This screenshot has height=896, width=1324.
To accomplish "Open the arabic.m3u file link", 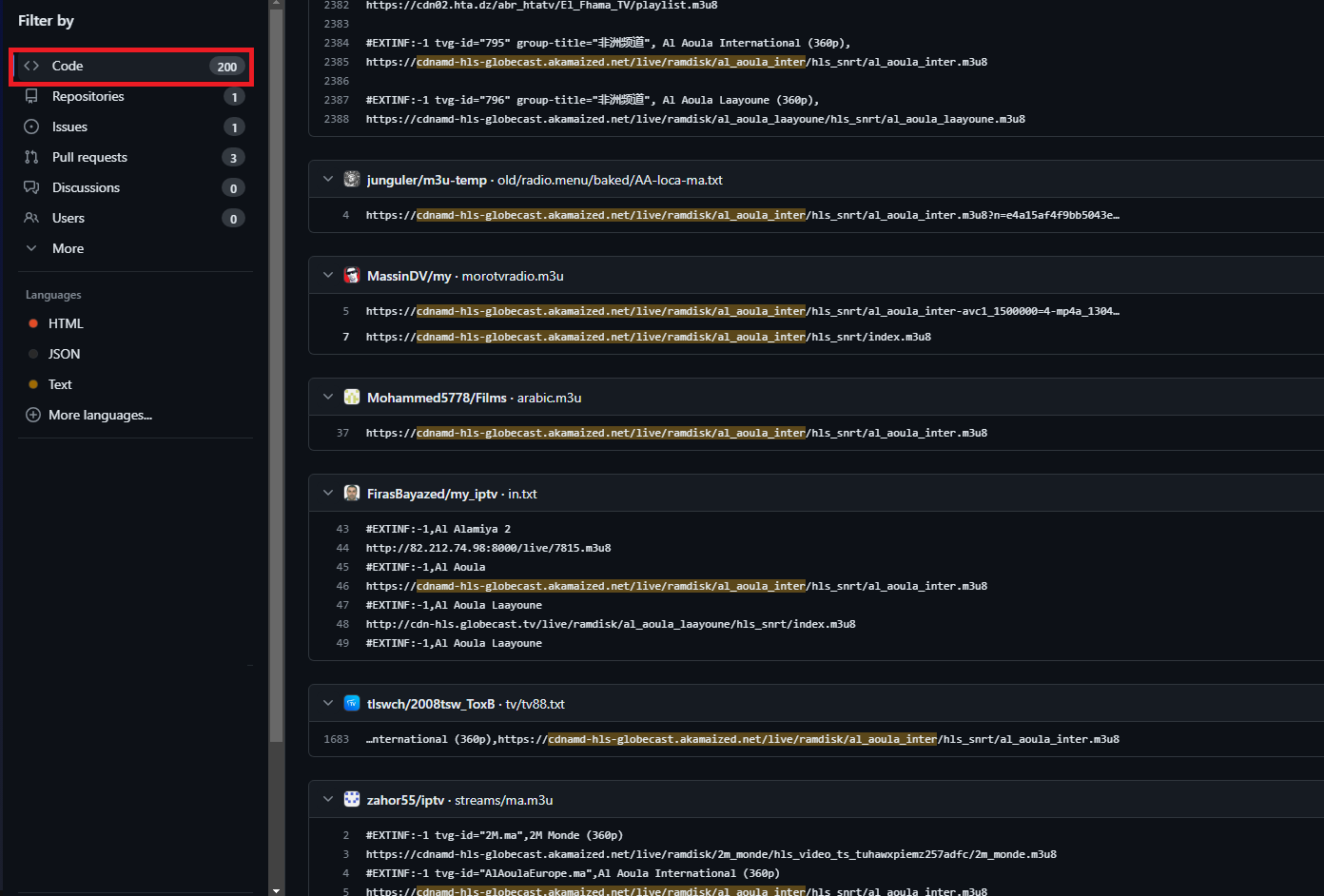I will pos(549,398).
